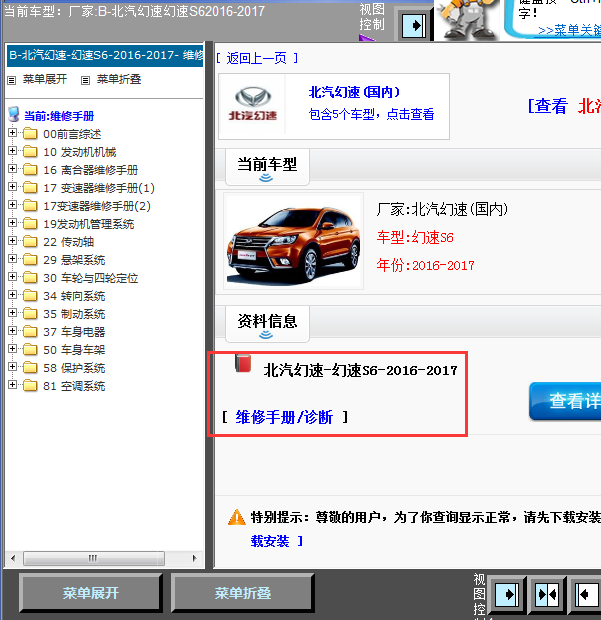Viewport: 601px width, 620px height.
Task: Click the 载安装 download link
Action: coord(270,541)
